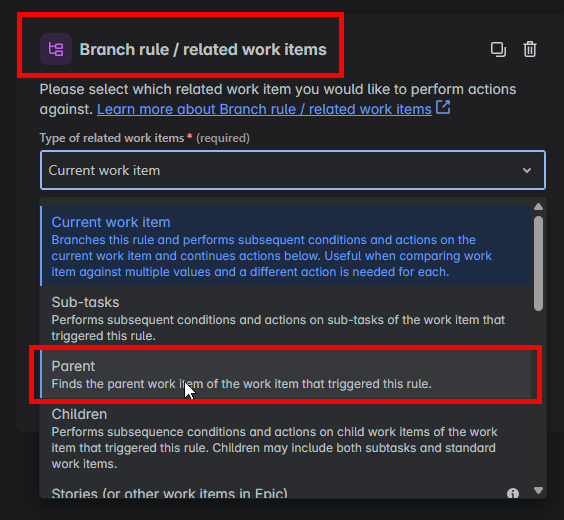This screenshot has height=520, width=564.
Task: Click the Parent option description text
Action: tap(241, 384)
